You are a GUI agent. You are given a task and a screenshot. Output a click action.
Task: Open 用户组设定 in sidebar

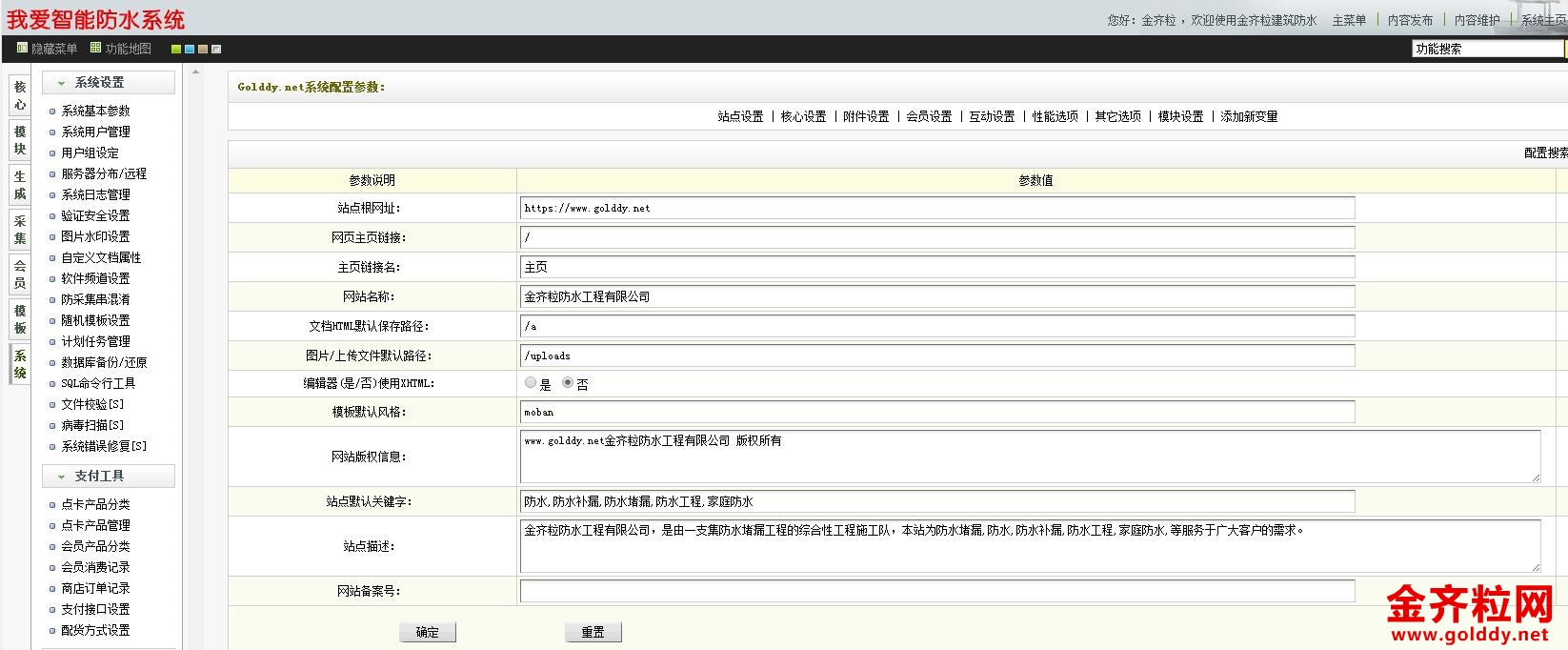[90, 152]
